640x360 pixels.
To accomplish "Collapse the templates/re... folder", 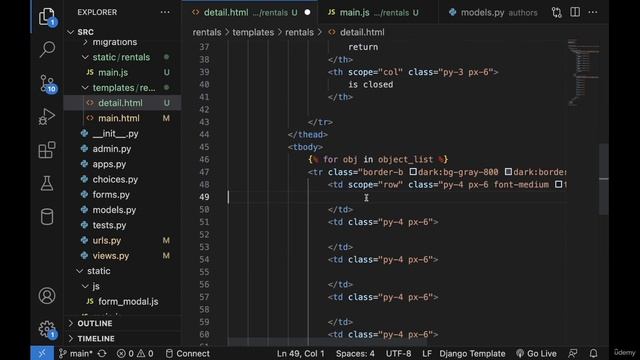I will pyautogui.click(x=85, y=88).
